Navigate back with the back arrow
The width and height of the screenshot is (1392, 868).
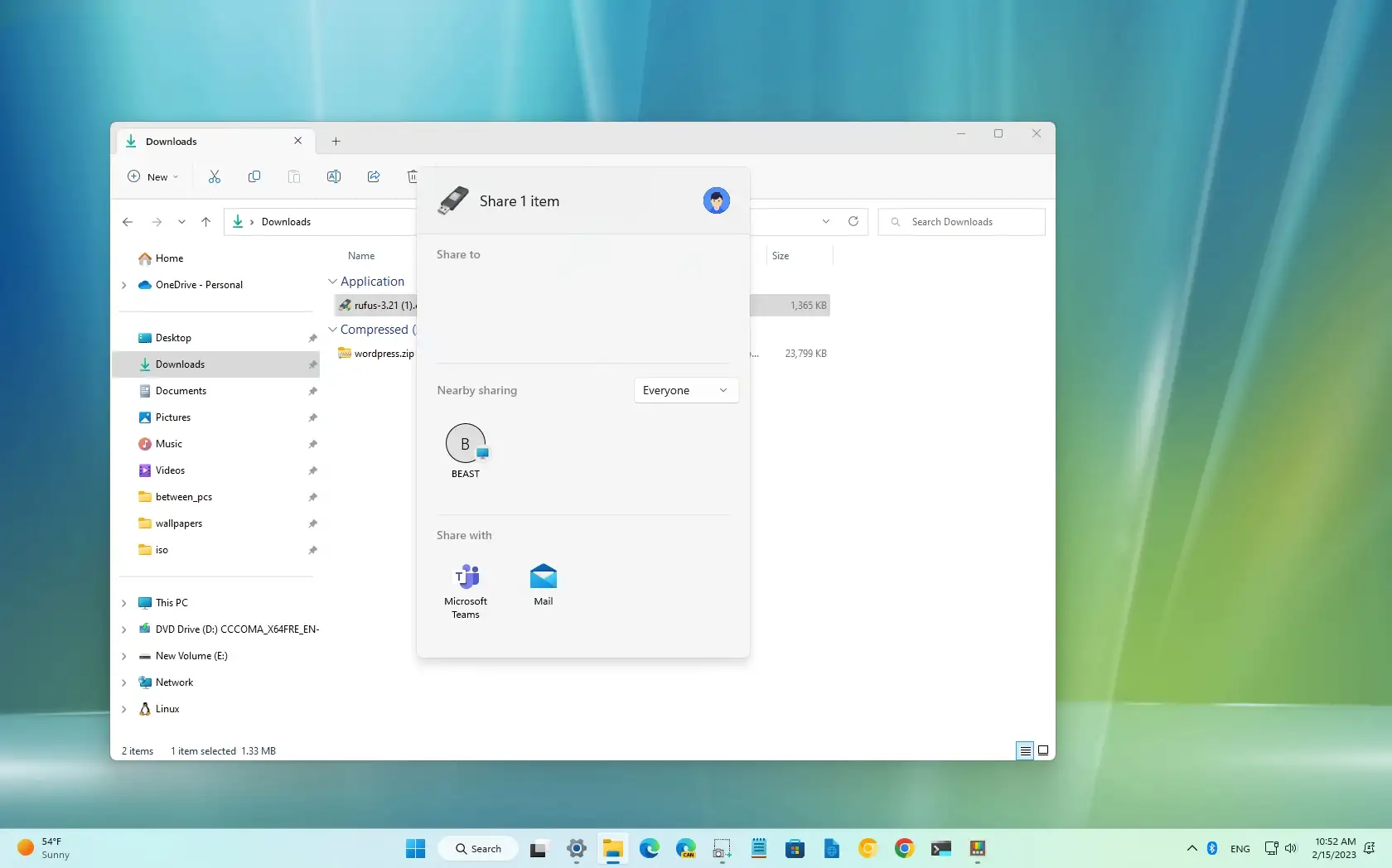[128, 221]
